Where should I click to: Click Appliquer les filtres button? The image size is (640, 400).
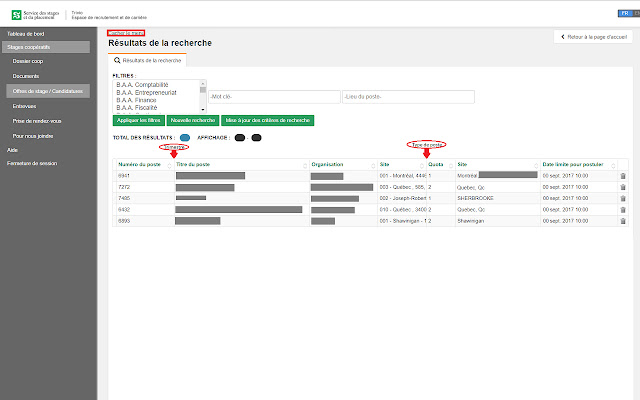pos(139,120)
